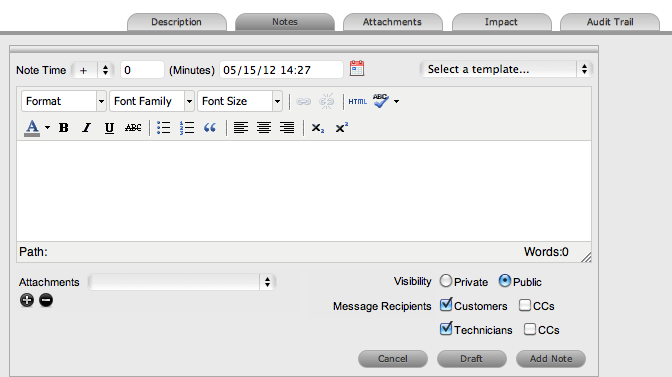The width and height of the screenshot is (672, 377).
Task: Select Public visibility
Action: [505, 281]
